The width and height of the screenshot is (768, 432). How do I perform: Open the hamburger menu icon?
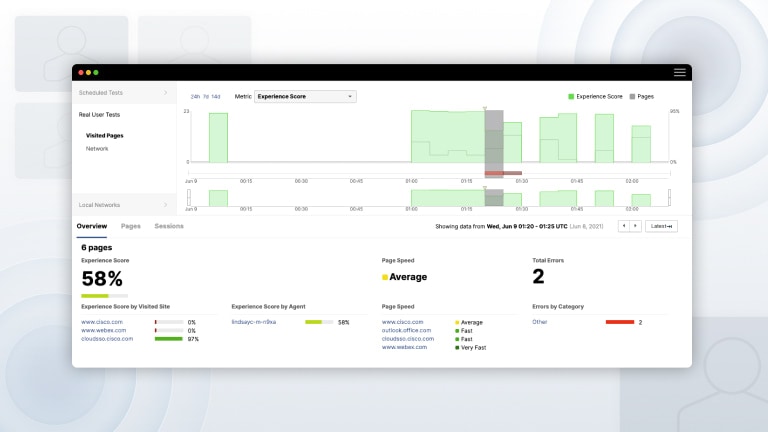click(x=679, y=72)
